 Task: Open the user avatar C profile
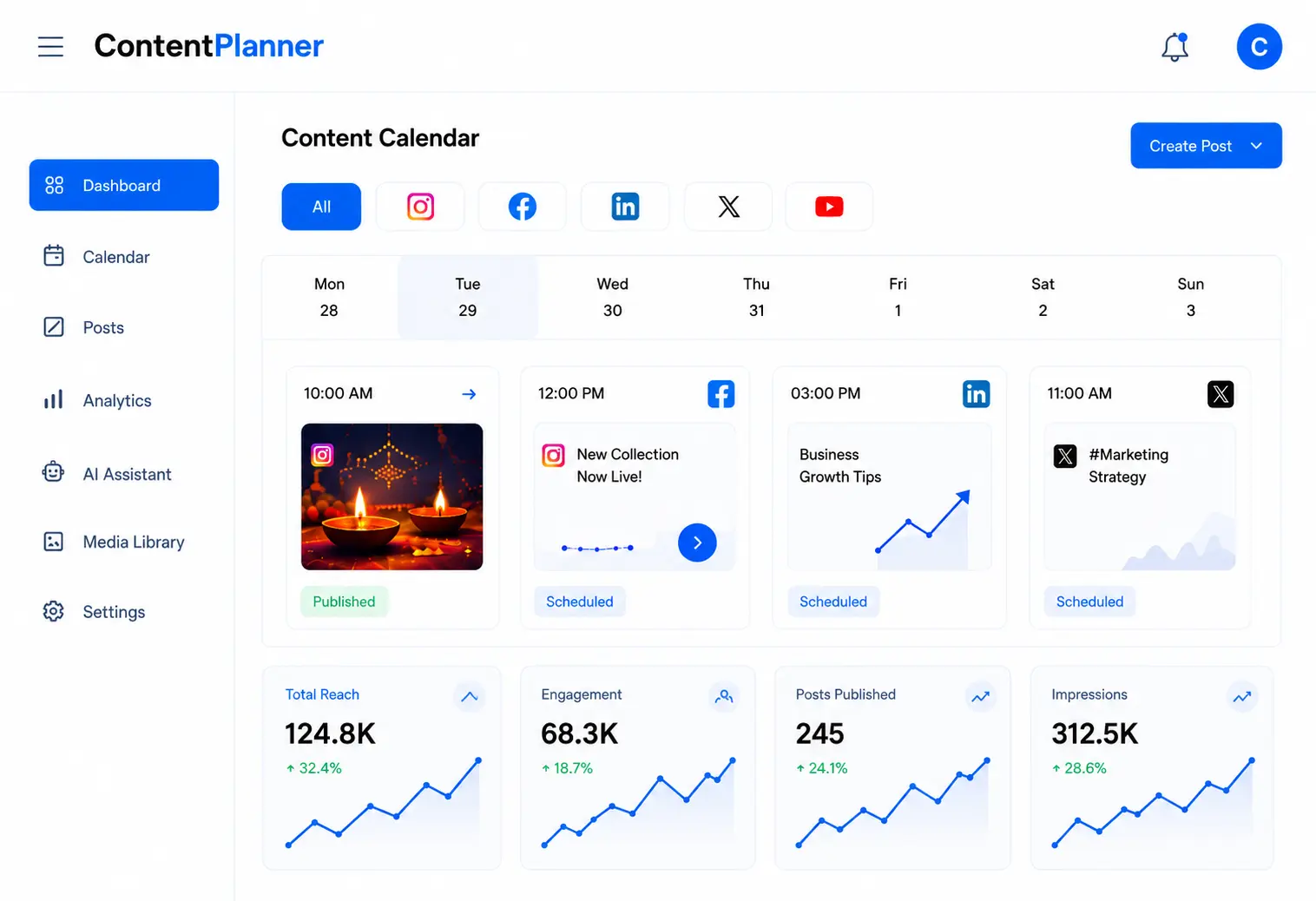pos(1259,47)
